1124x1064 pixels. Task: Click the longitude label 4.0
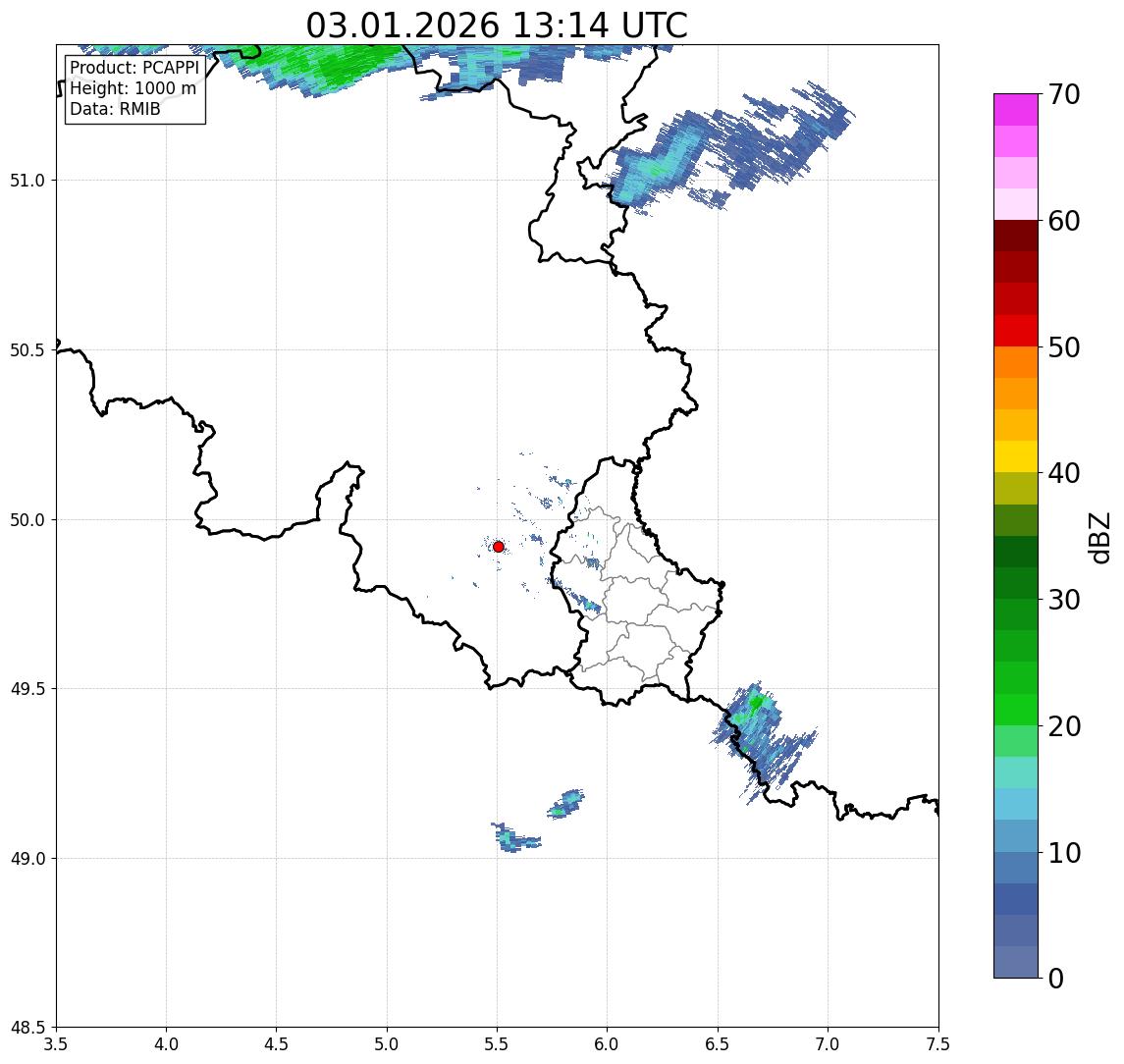[x=166, y=1043]
